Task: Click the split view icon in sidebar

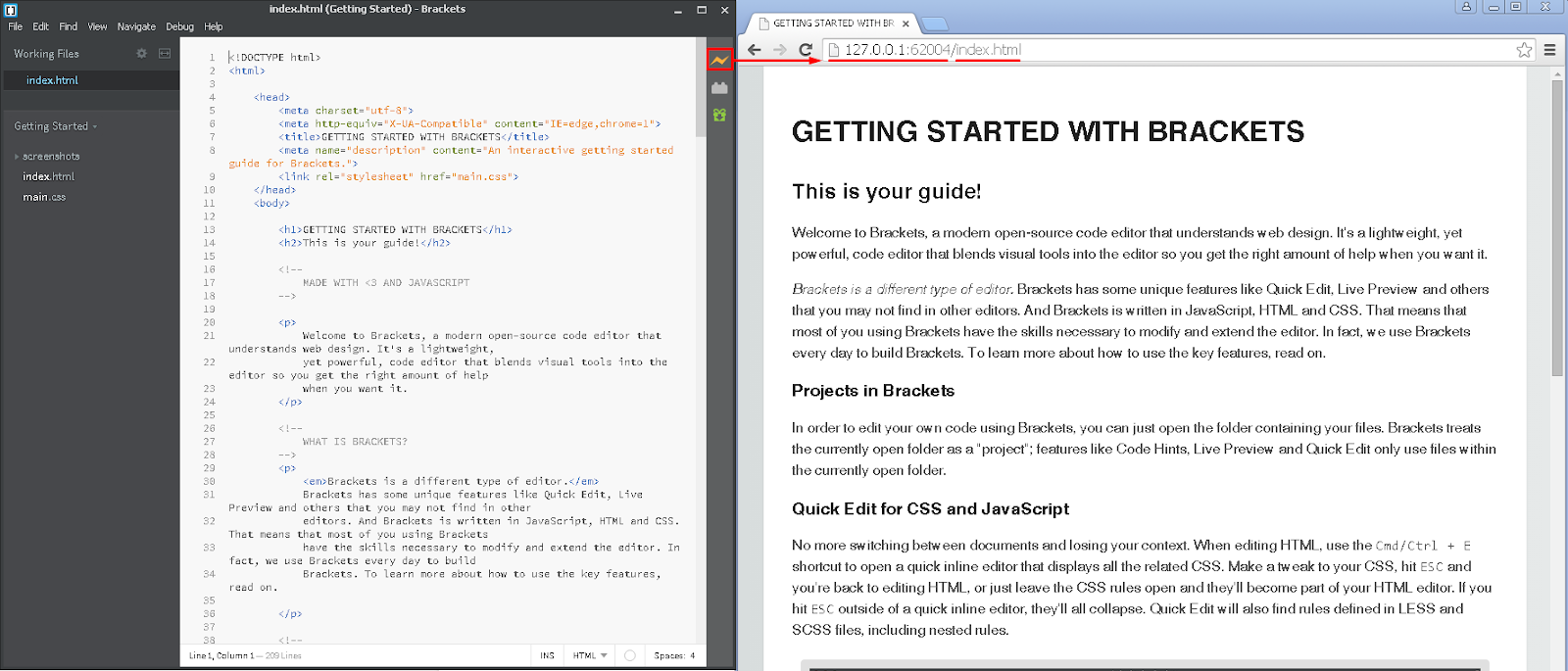Action: coord(165,53)
